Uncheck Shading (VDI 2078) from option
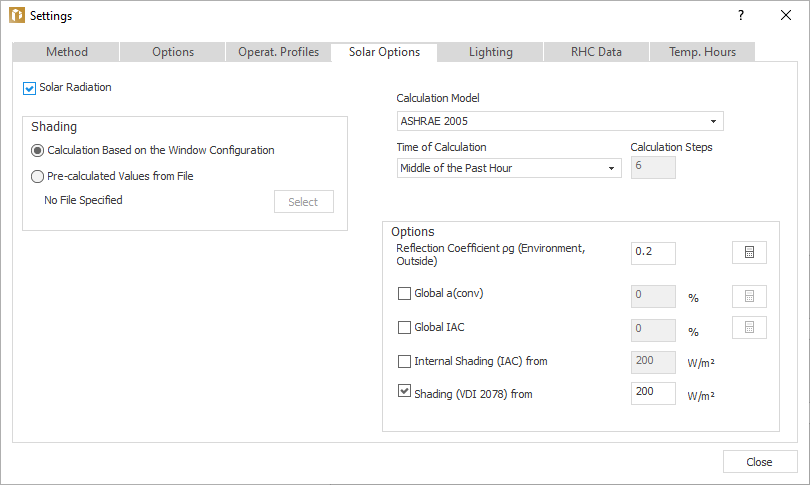This screenshot has height=485, width=810. point(404,391)
